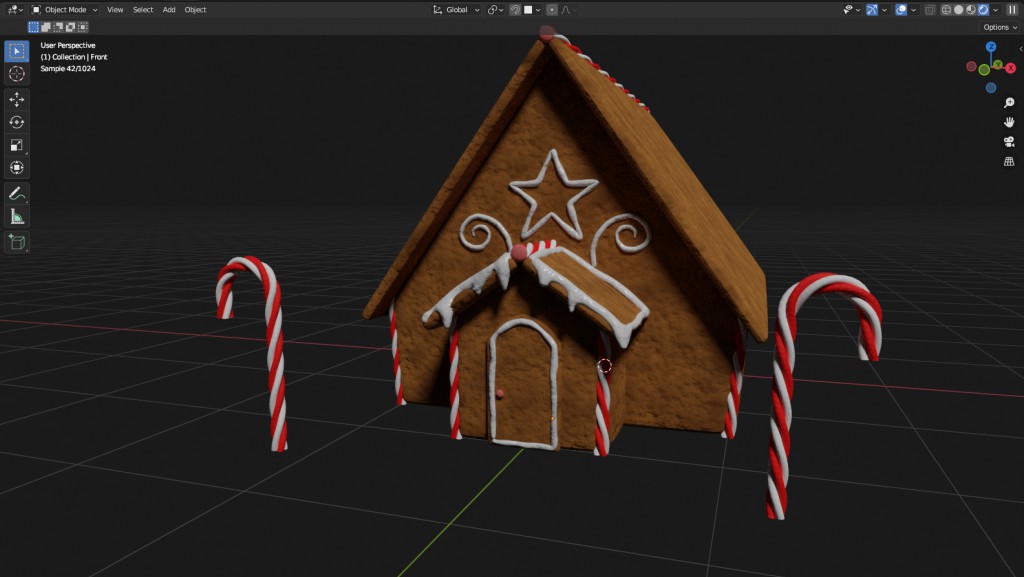Toggle camera view with the camera icon
Viewport: 1024px width, 577px height.
(1008, 141)
